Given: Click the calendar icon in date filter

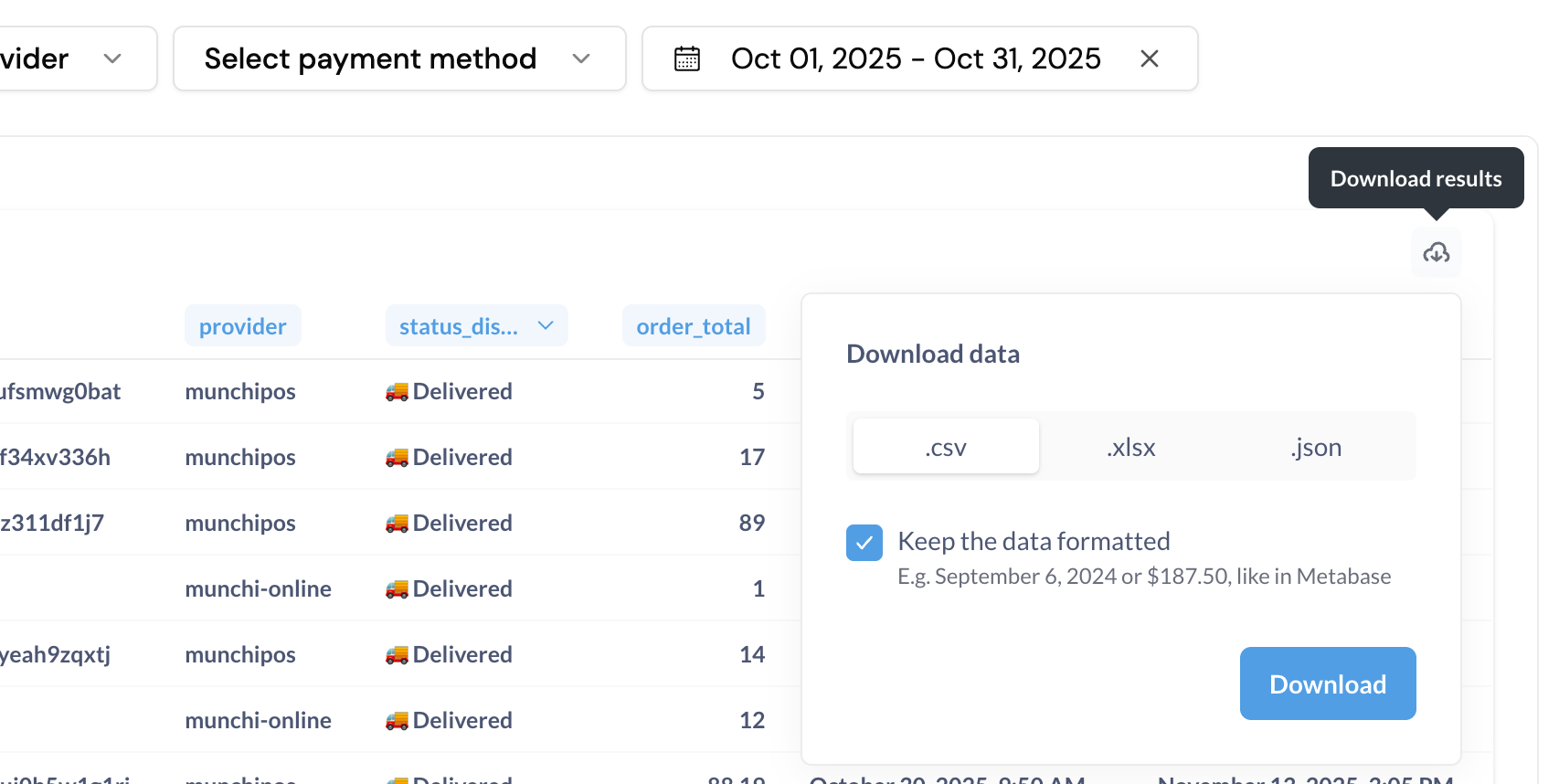Looking at the screenshot, I should point(687,58).
